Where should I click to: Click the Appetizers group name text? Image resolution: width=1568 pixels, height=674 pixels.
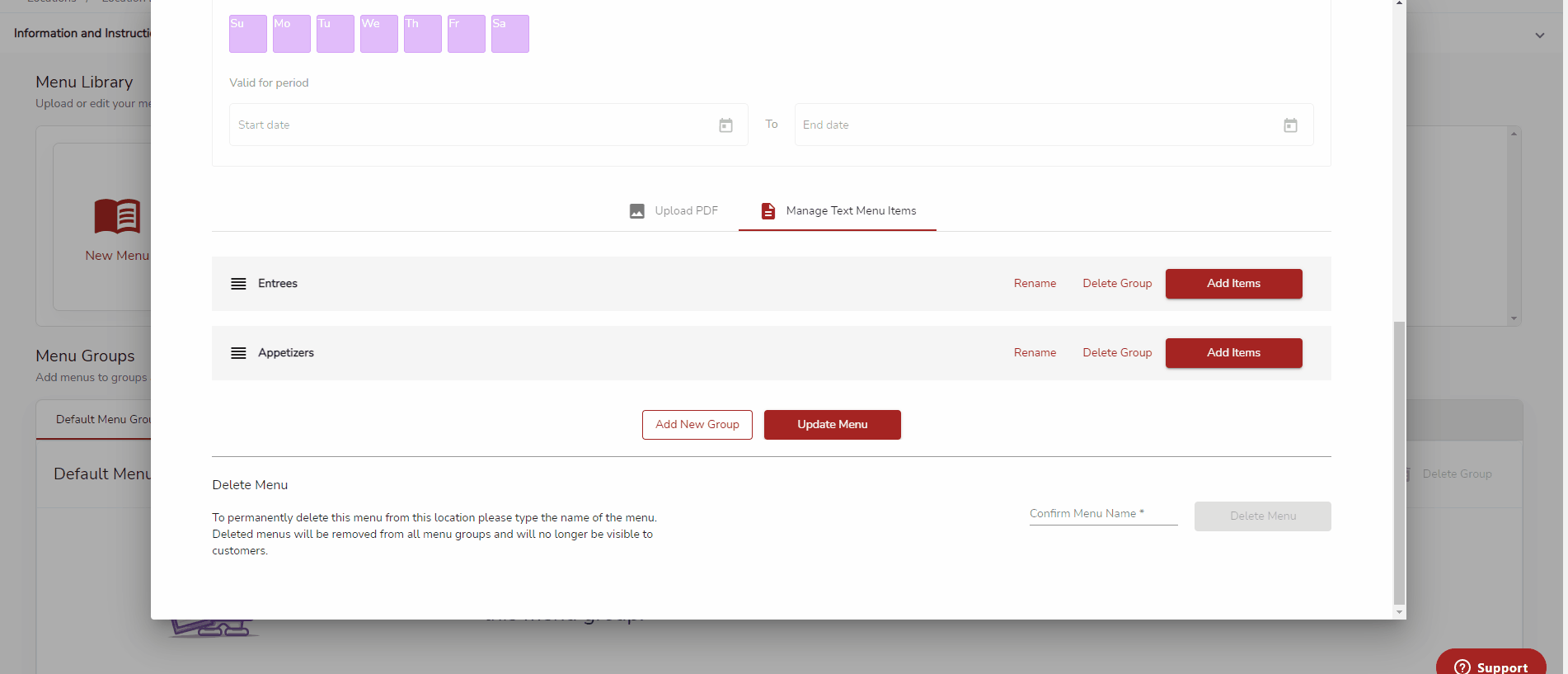click(x=286, y=352)
